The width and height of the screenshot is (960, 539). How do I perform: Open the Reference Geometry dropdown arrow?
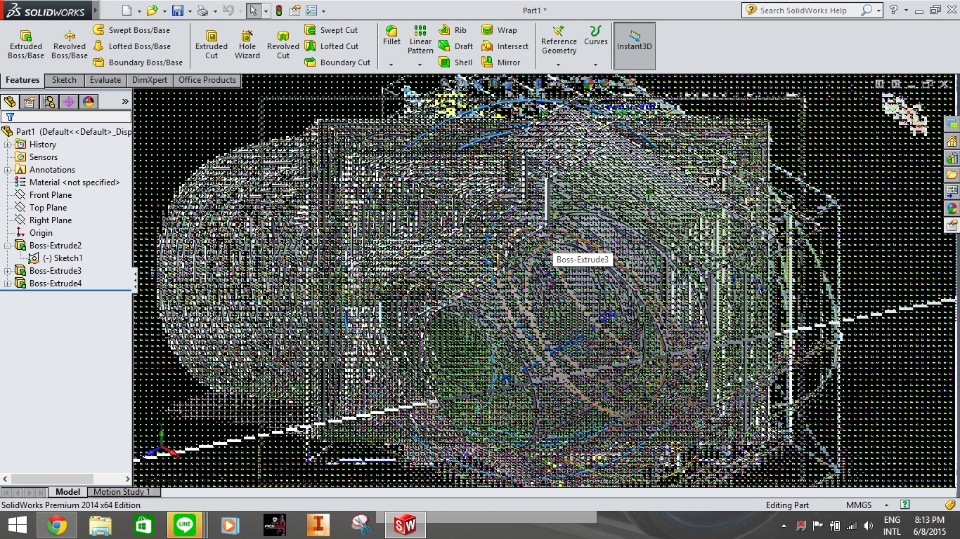tap(558, 64)
